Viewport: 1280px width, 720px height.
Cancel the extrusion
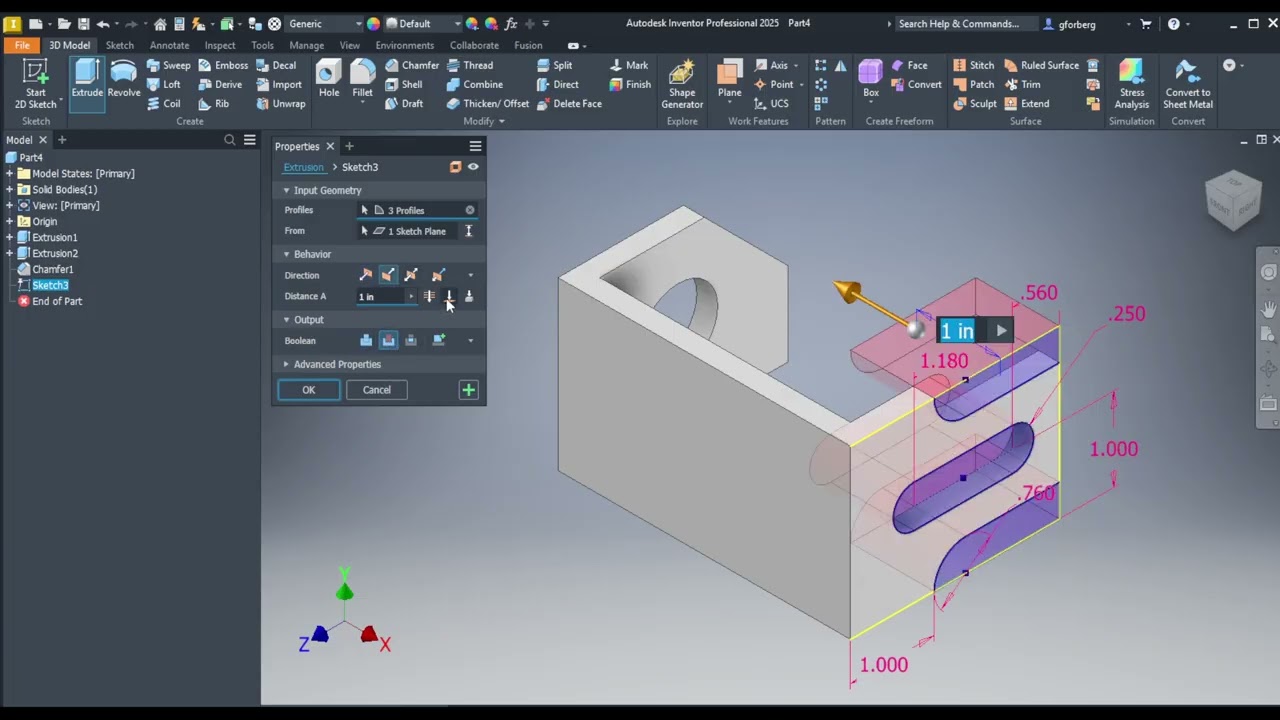(x=377, y=390)
